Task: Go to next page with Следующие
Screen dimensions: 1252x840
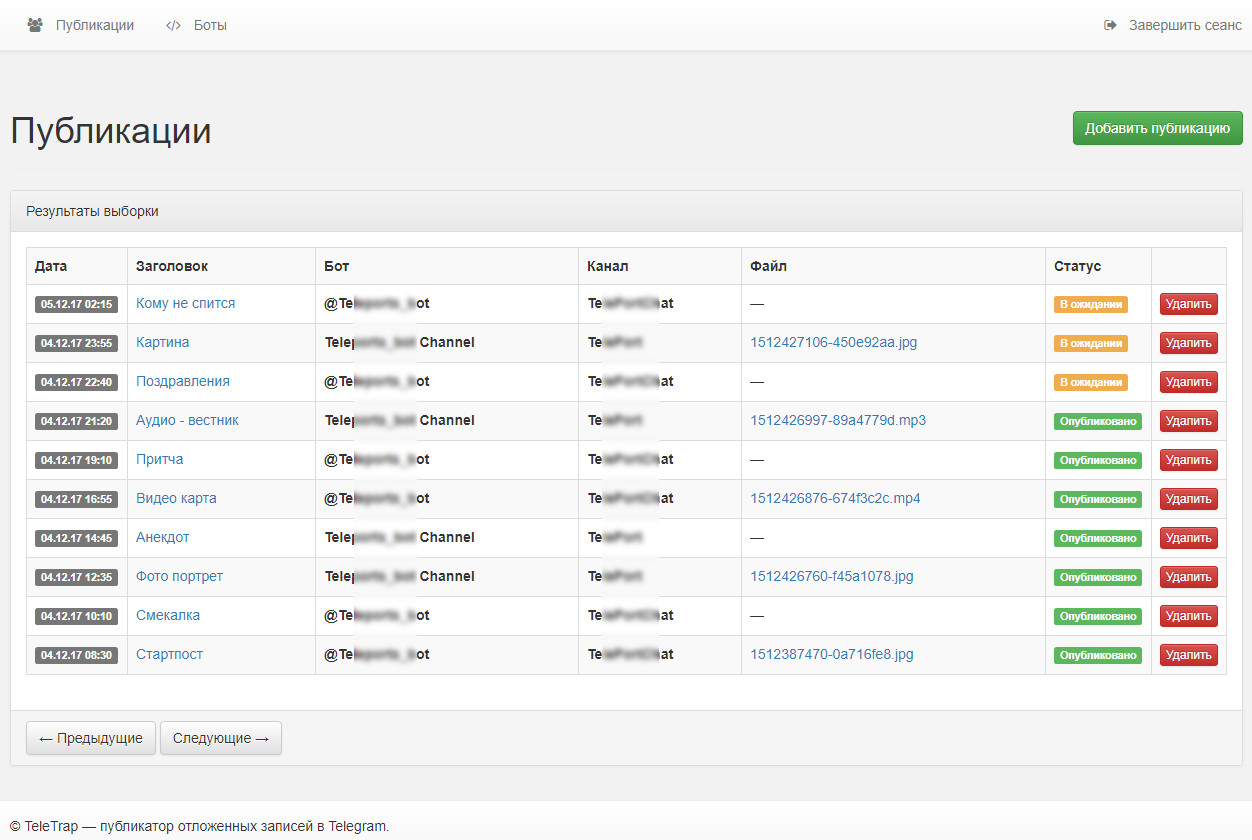Action: 221,738
